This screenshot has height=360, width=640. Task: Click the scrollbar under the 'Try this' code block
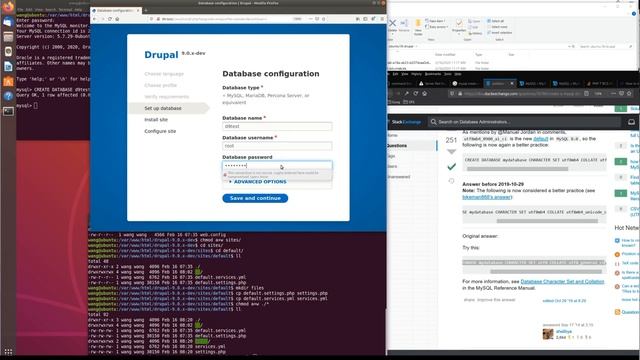click(546, 271)
